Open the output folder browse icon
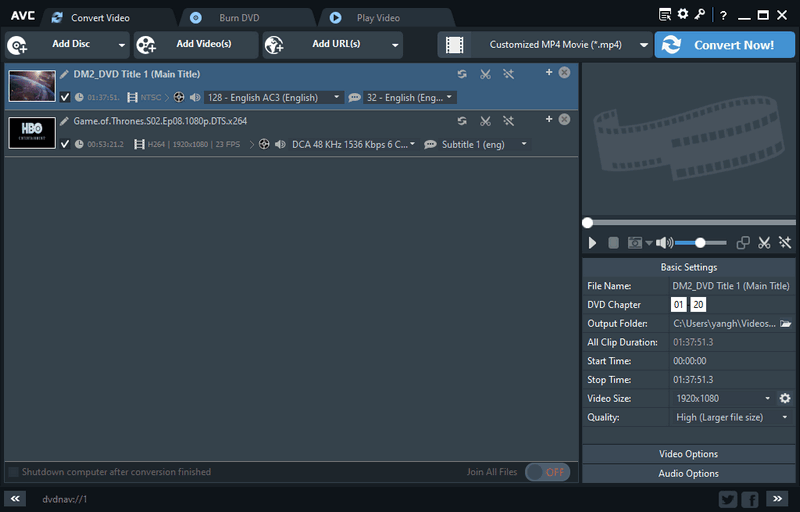Viewport: 800px width, 512px height. click(786, 324)
